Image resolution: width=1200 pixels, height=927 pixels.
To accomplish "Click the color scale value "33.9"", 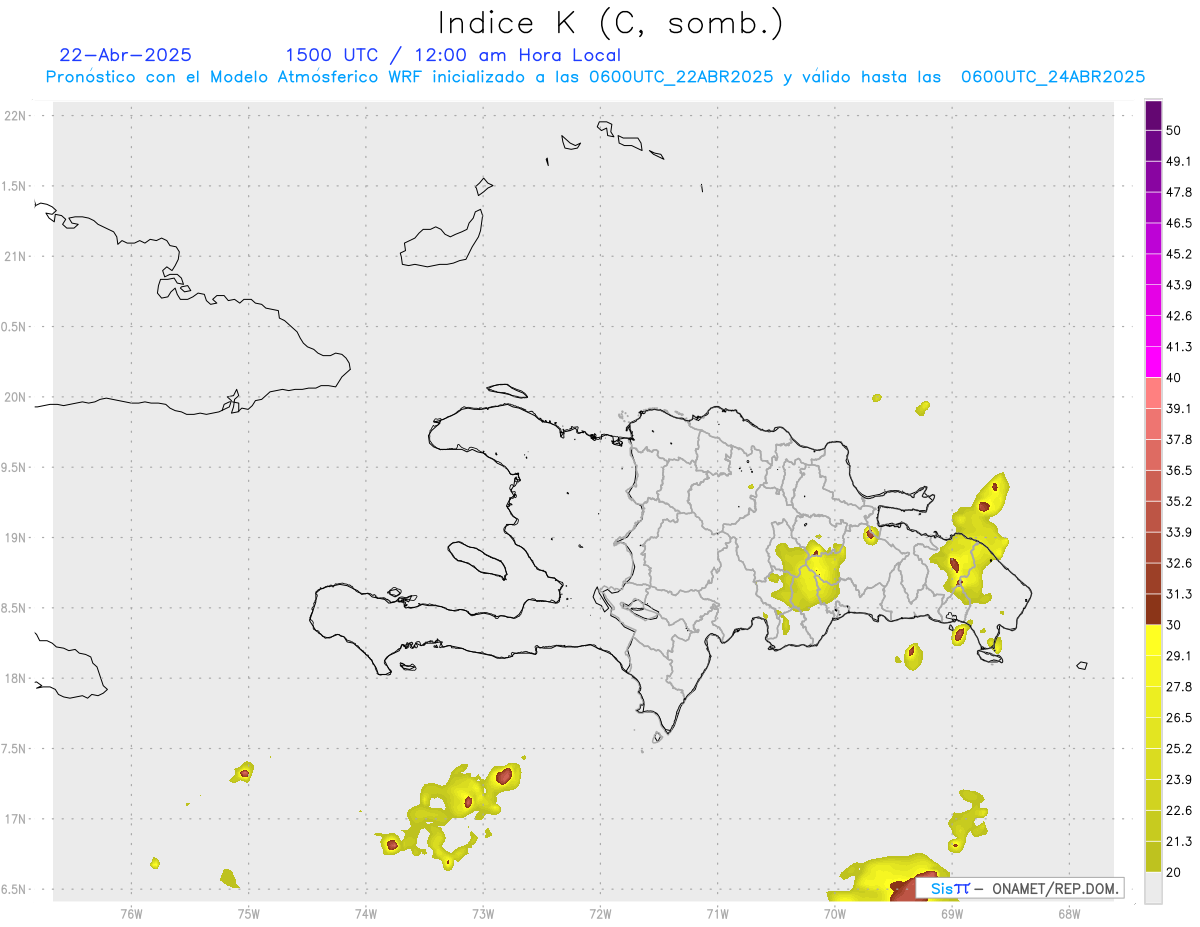I will 1179,532.
